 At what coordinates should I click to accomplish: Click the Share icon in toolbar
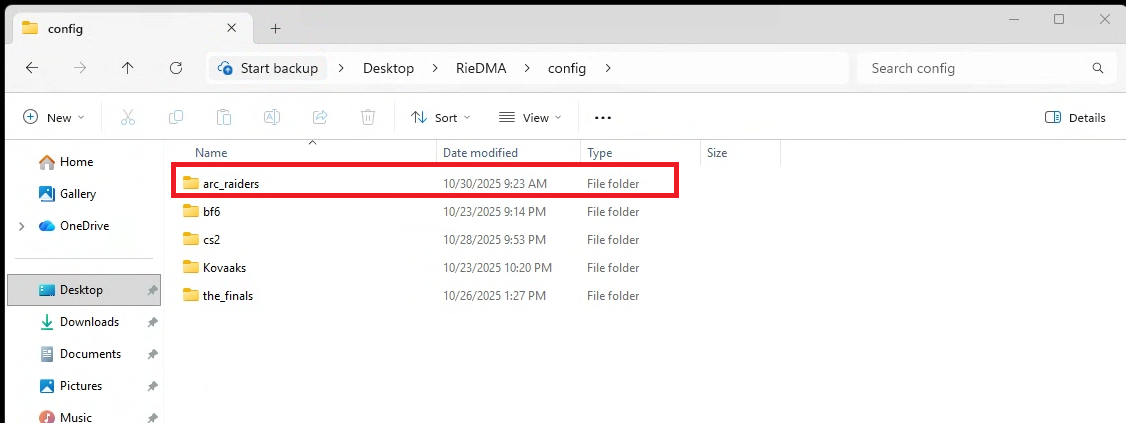[x=320, y=117]
